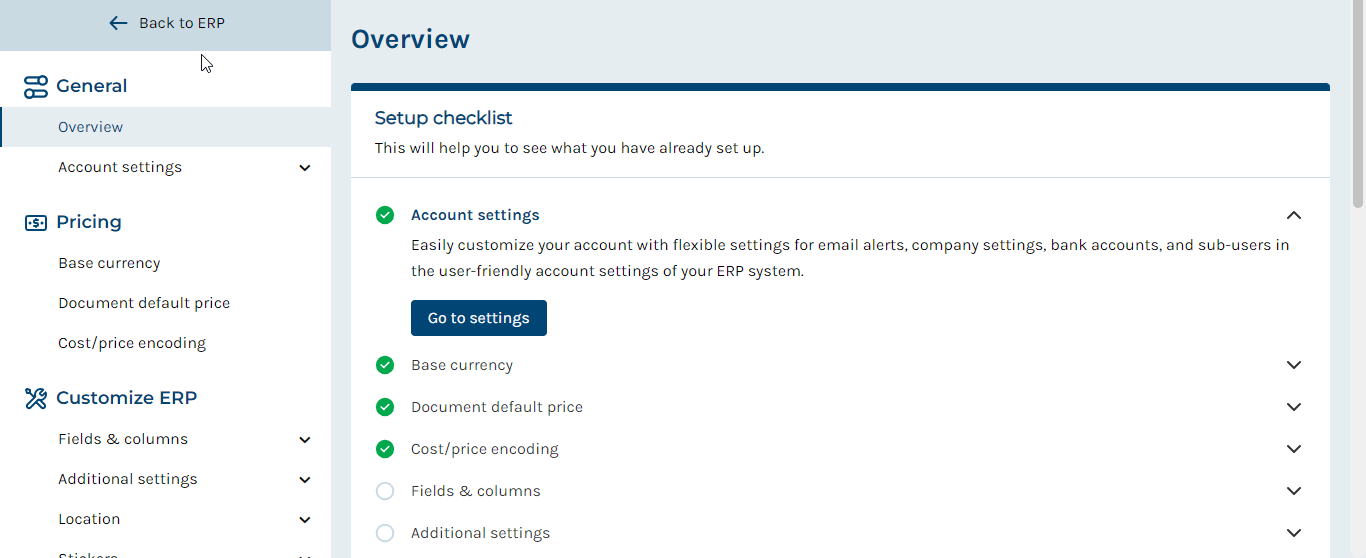Click the Go to settings button

click(479, 318)
